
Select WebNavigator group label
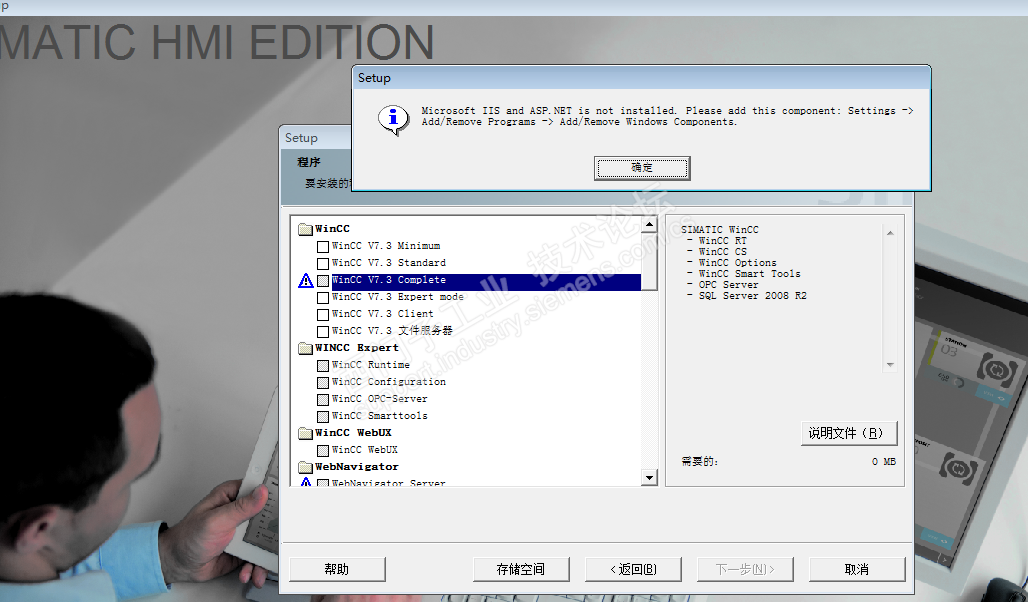tap(357, 467)
